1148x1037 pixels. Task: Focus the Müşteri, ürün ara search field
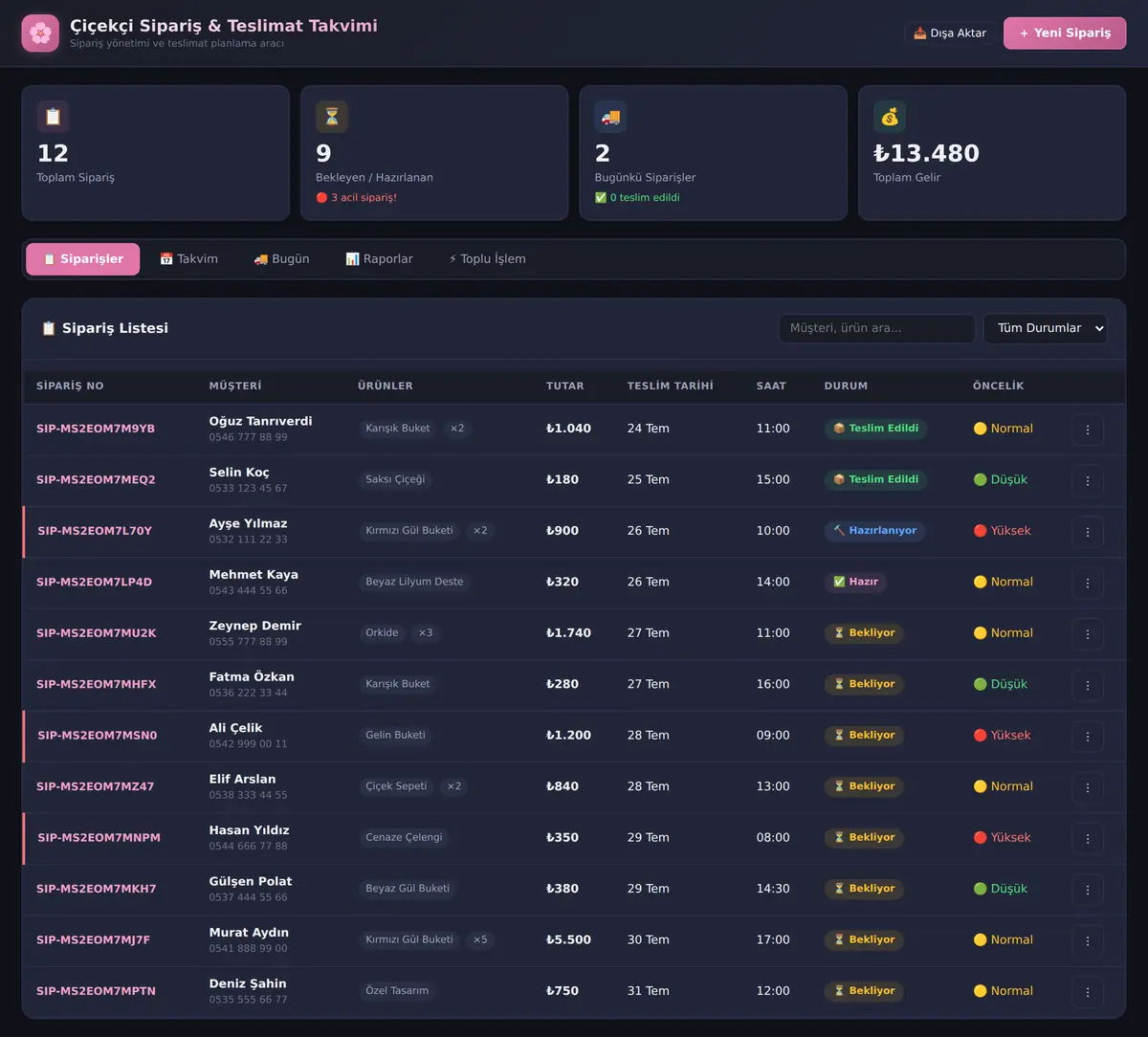pyautogui.click(x=877, y=328)
